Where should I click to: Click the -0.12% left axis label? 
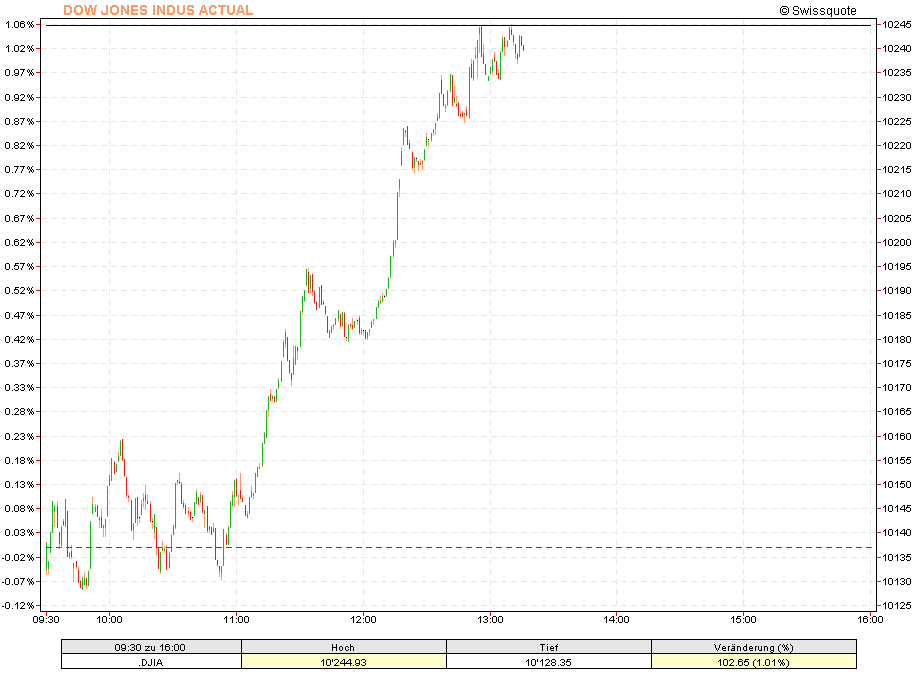click(x=18, y=605)
